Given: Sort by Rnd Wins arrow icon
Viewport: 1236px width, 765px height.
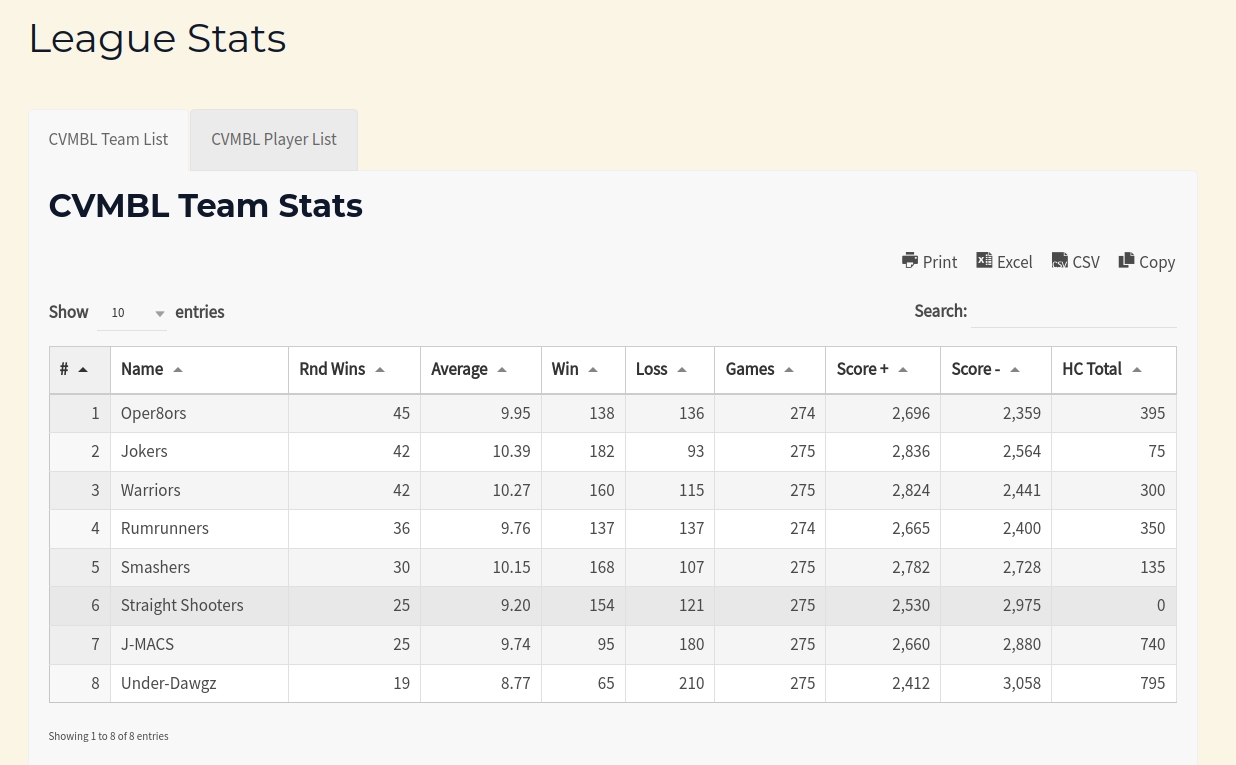Looking at the screenshot, I should [380, 370].
